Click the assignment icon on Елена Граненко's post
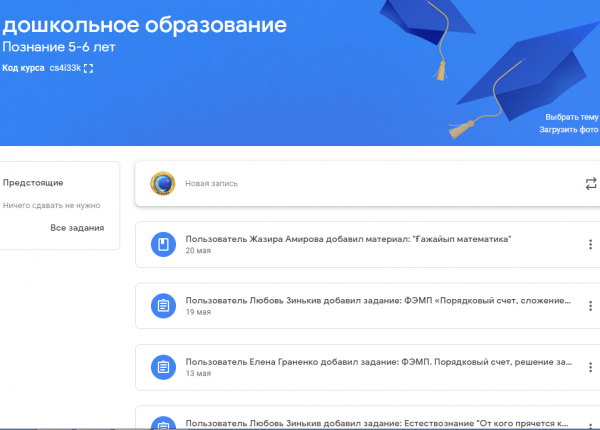Screen dimensions: 600x430 162,366
